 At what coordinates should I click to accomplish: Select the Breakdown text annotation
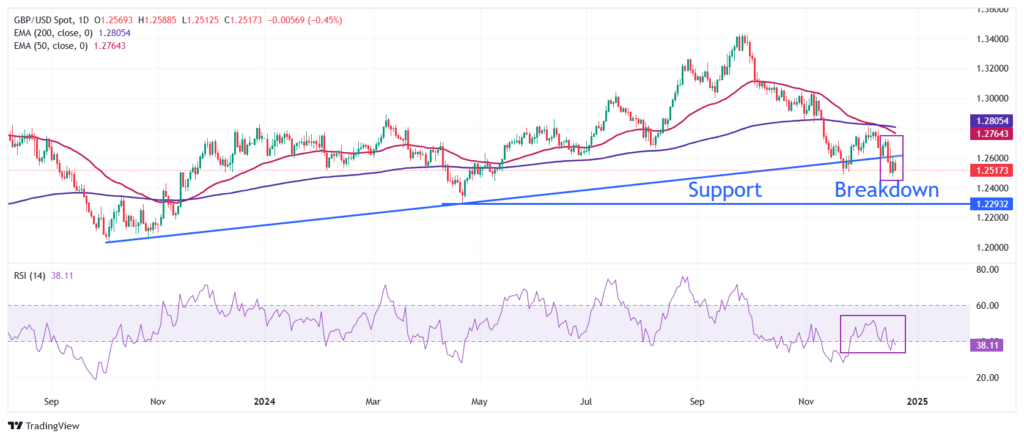point(885,190)
